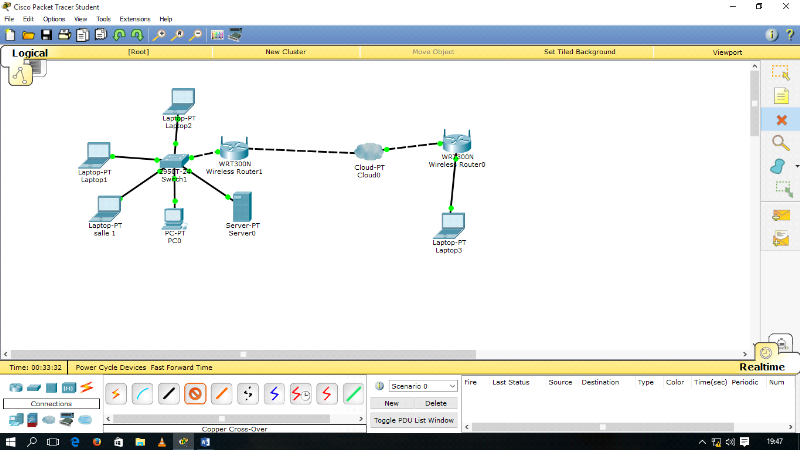Viewport: 800px width, 450px height.
Task: Click the Viewport button
Action: [727, 52]
